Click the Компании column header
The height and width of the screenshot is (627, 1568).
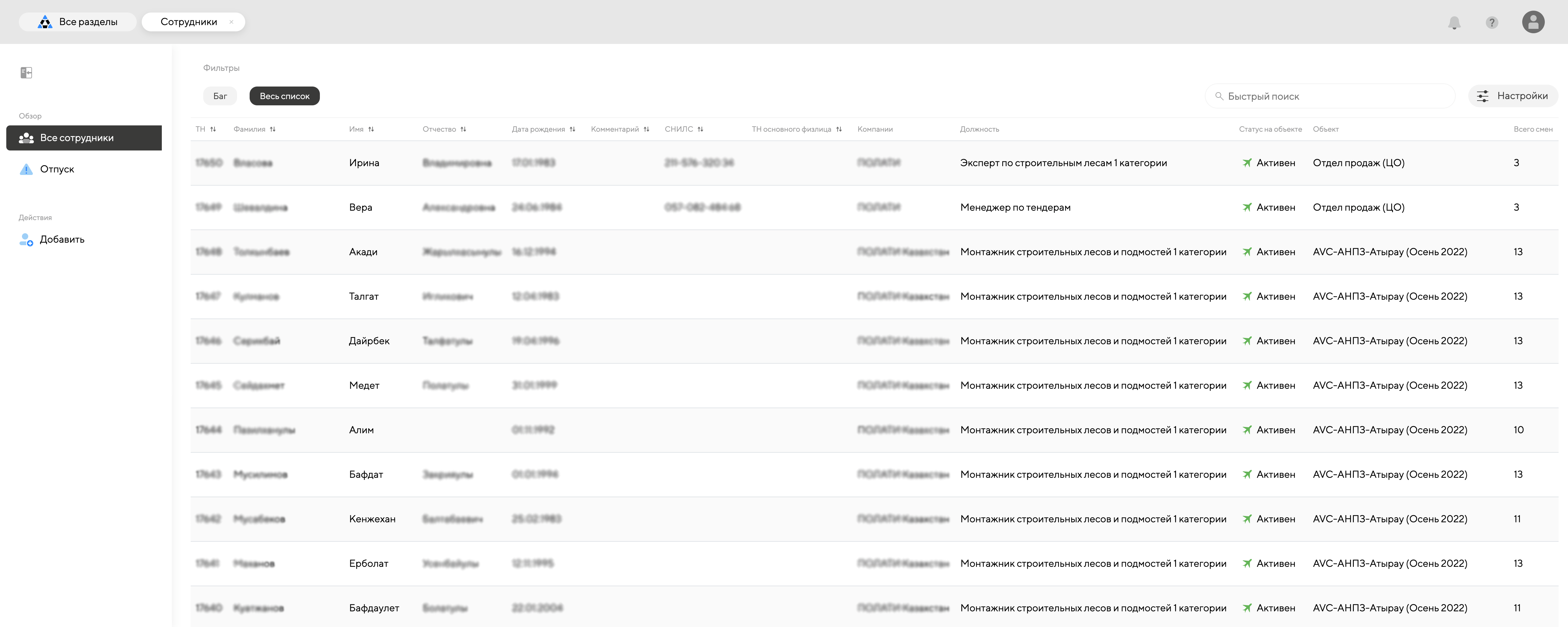point(875,129)
